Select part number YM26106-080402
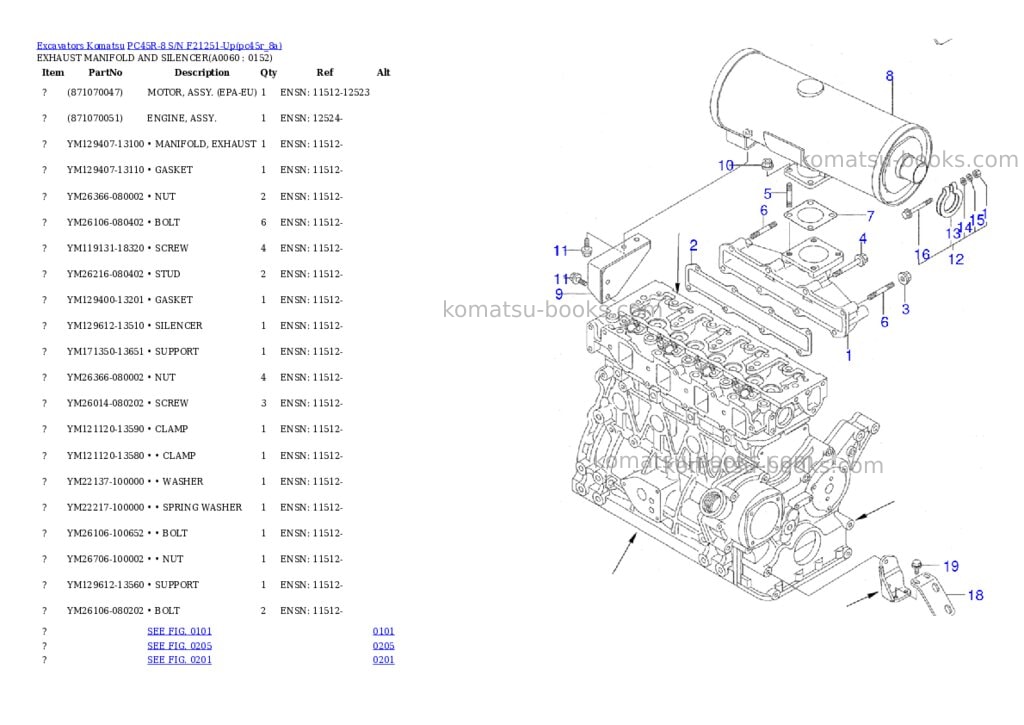Screen dimensions: 1024x725 105,222
